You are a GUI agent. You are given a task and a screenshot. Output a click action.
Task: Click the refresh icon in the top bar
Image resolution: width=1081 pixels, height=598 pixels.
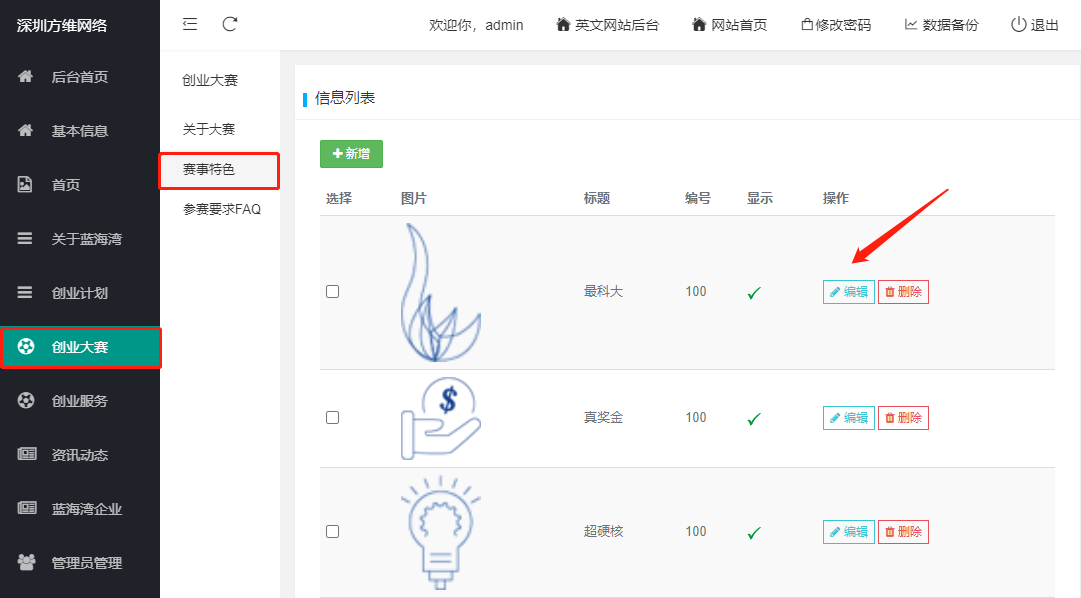click(230, 24)
